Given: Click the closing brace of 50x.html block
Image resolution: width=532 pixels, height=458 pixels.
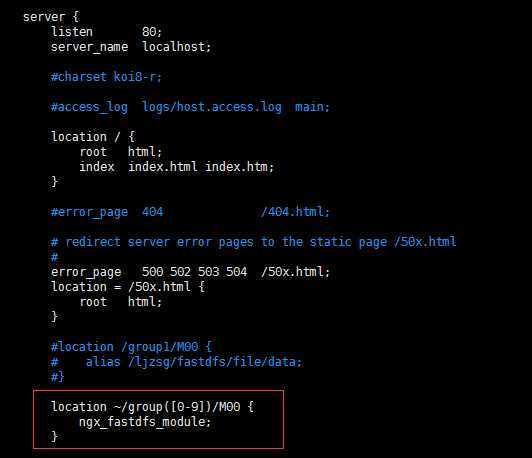Looking at the screenshot, I should pos(54,317).
